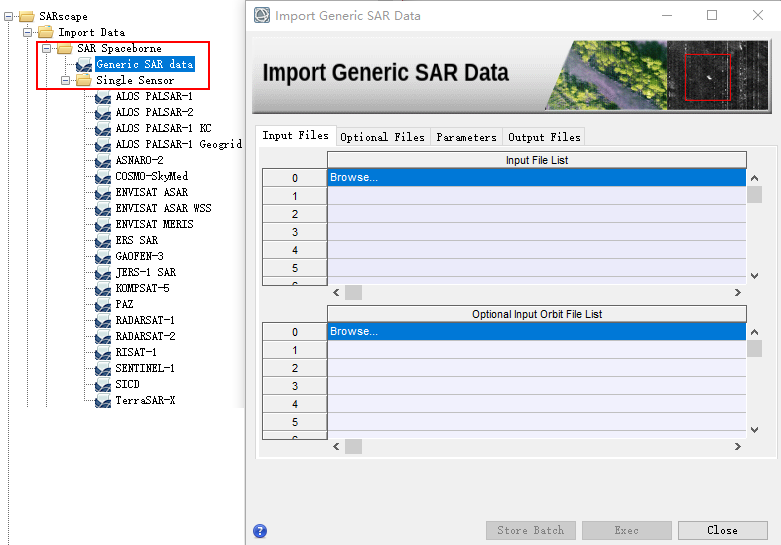781x545 pixels.
Task: Click the Input File List column header
Action: pyautogui.click(x=536, y=160)
